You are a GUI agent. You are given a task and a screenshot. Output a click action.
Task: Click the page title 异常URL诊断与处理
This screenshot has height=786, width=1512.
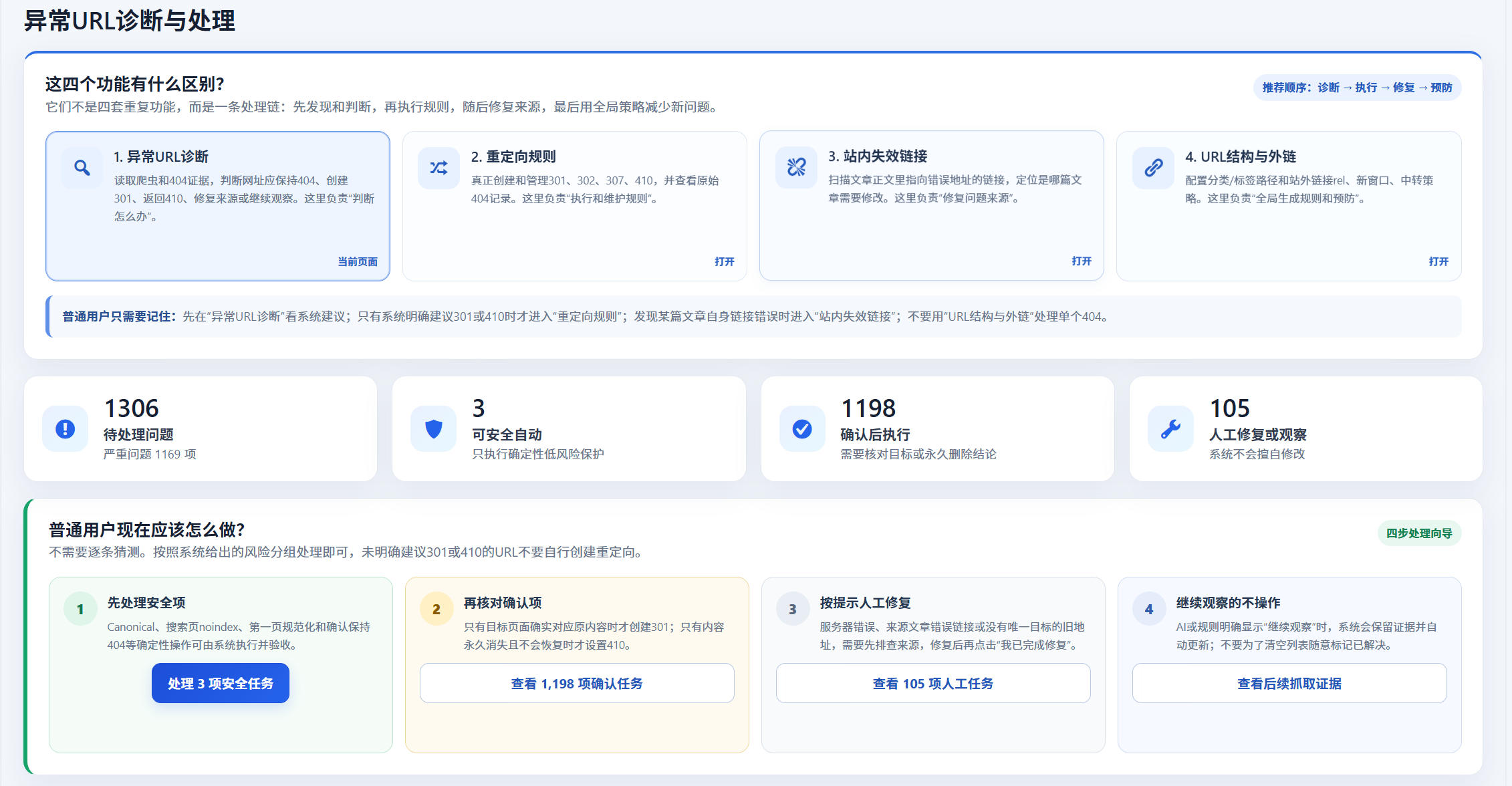[130, 21]
